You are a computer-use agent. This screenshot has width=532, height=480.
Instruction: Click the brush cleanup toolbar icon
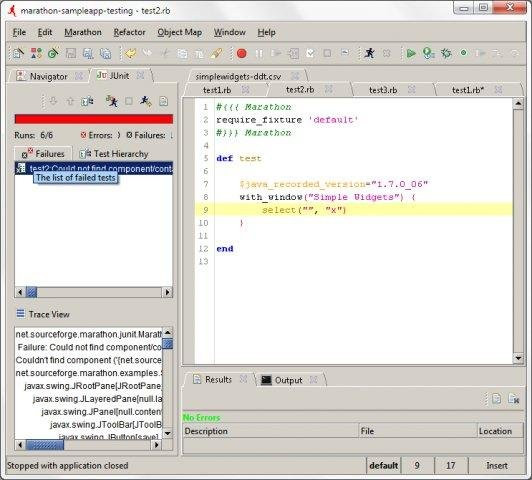[x=216, y=53]
